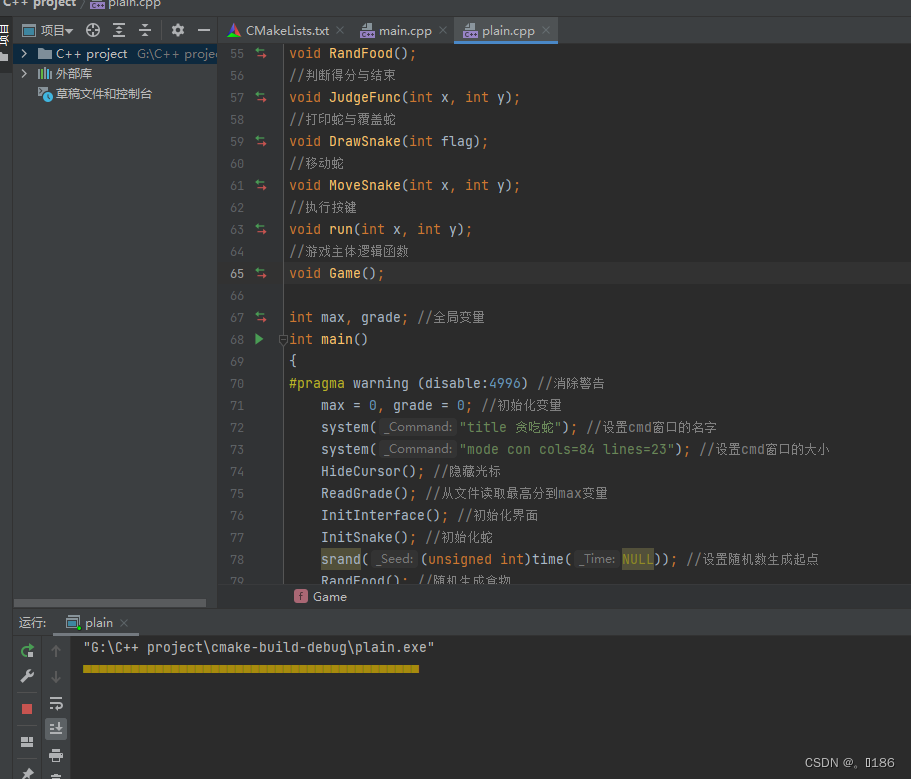
Task: Navigate down the stack trace arrow
Action: [x=56, y=677]
